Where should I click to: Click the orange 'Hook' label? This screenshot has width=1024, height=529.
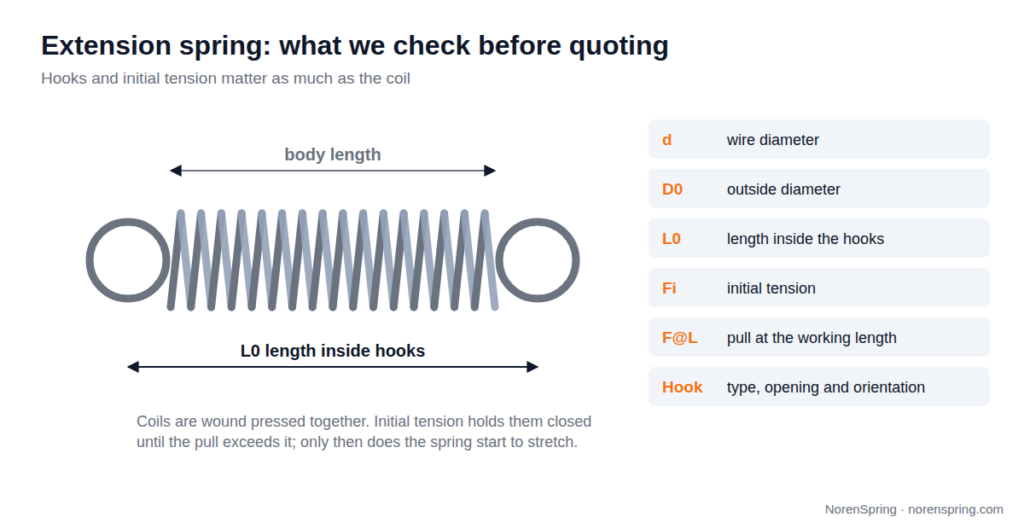(682, 387)
